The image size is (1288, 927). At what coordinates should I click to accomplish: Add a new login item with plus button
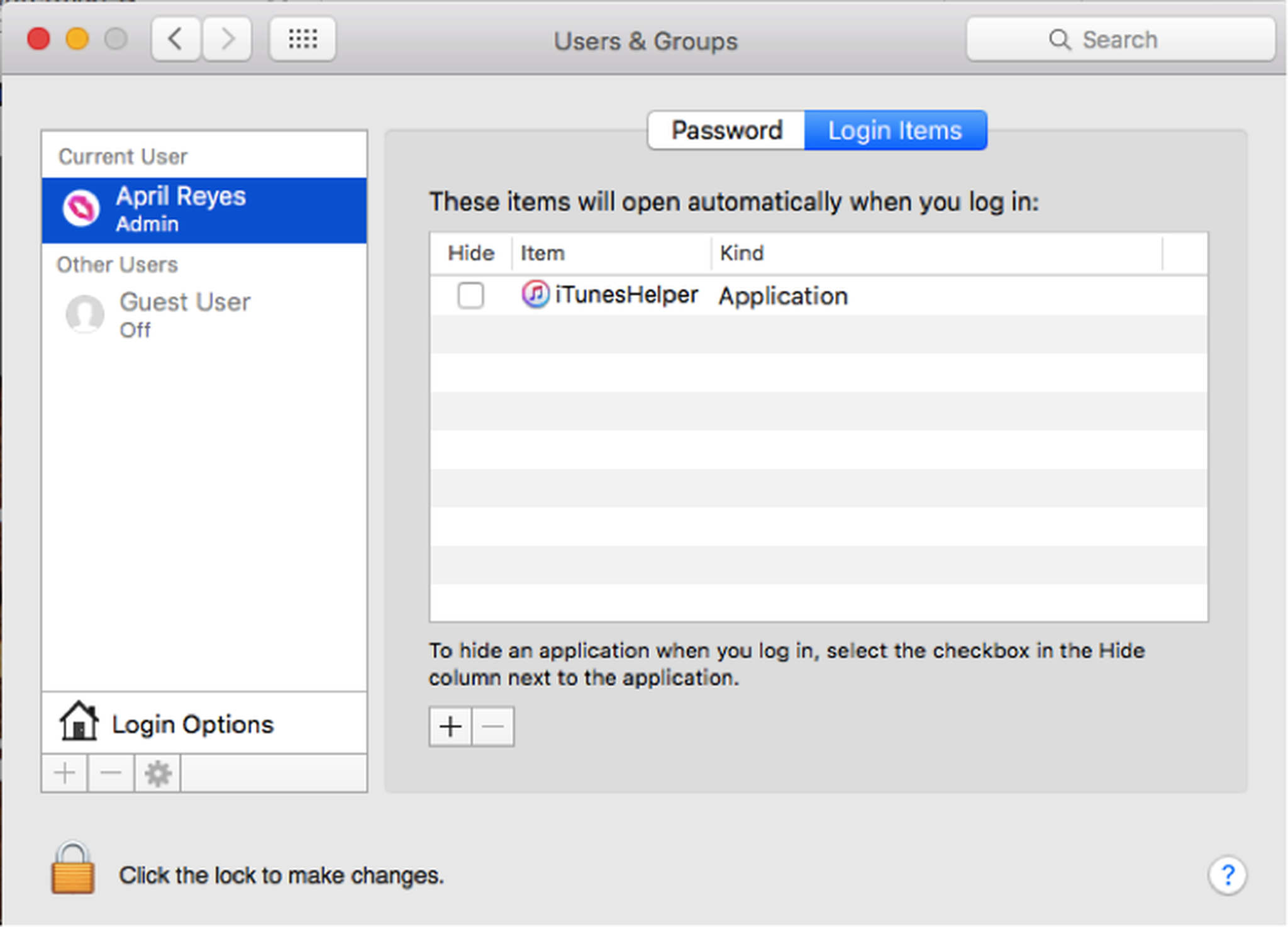449,726
